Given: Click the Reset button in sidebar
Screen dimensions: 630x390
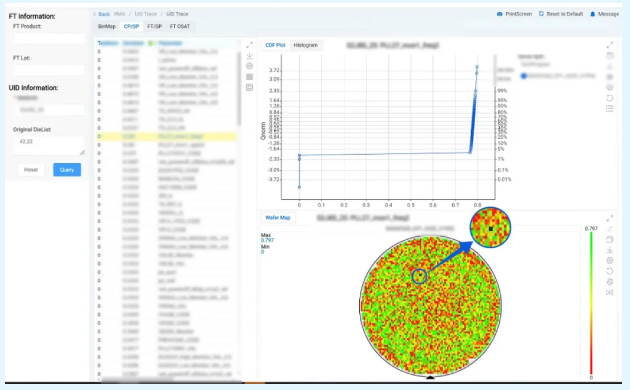Looking at the screenshot, I should pos(31,170).
